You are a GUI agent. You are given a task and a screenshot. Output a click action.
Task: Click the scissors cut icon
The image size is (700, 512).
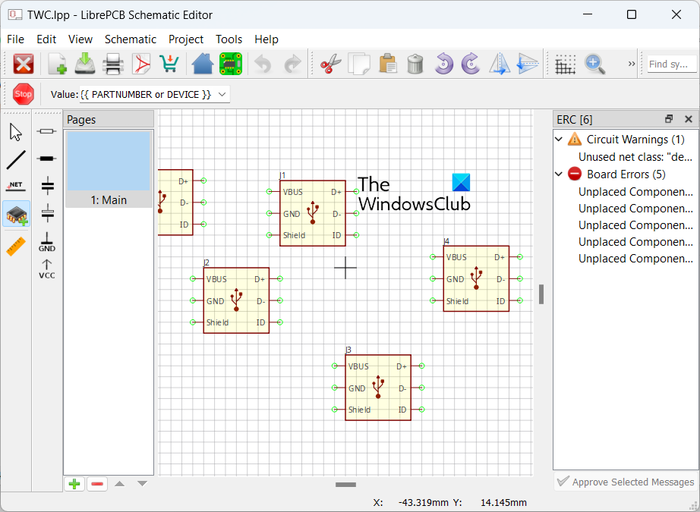click(x=328, y=64)
